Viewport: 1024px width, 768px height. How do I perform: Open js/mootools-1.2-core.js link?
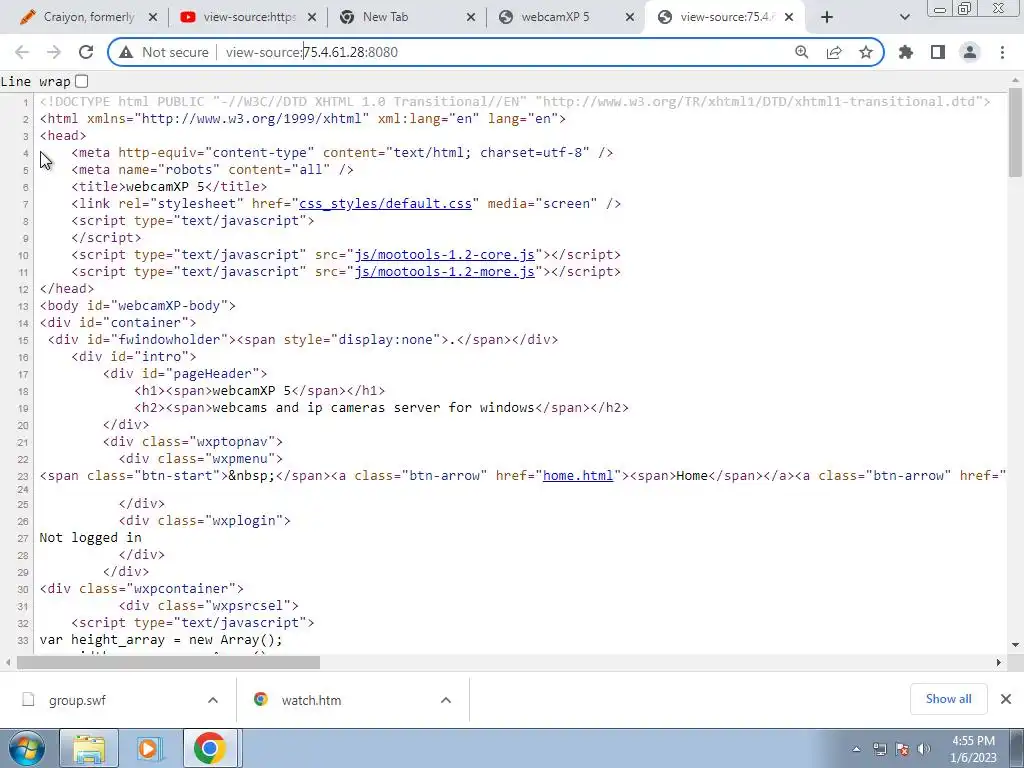tap(444, 255)
